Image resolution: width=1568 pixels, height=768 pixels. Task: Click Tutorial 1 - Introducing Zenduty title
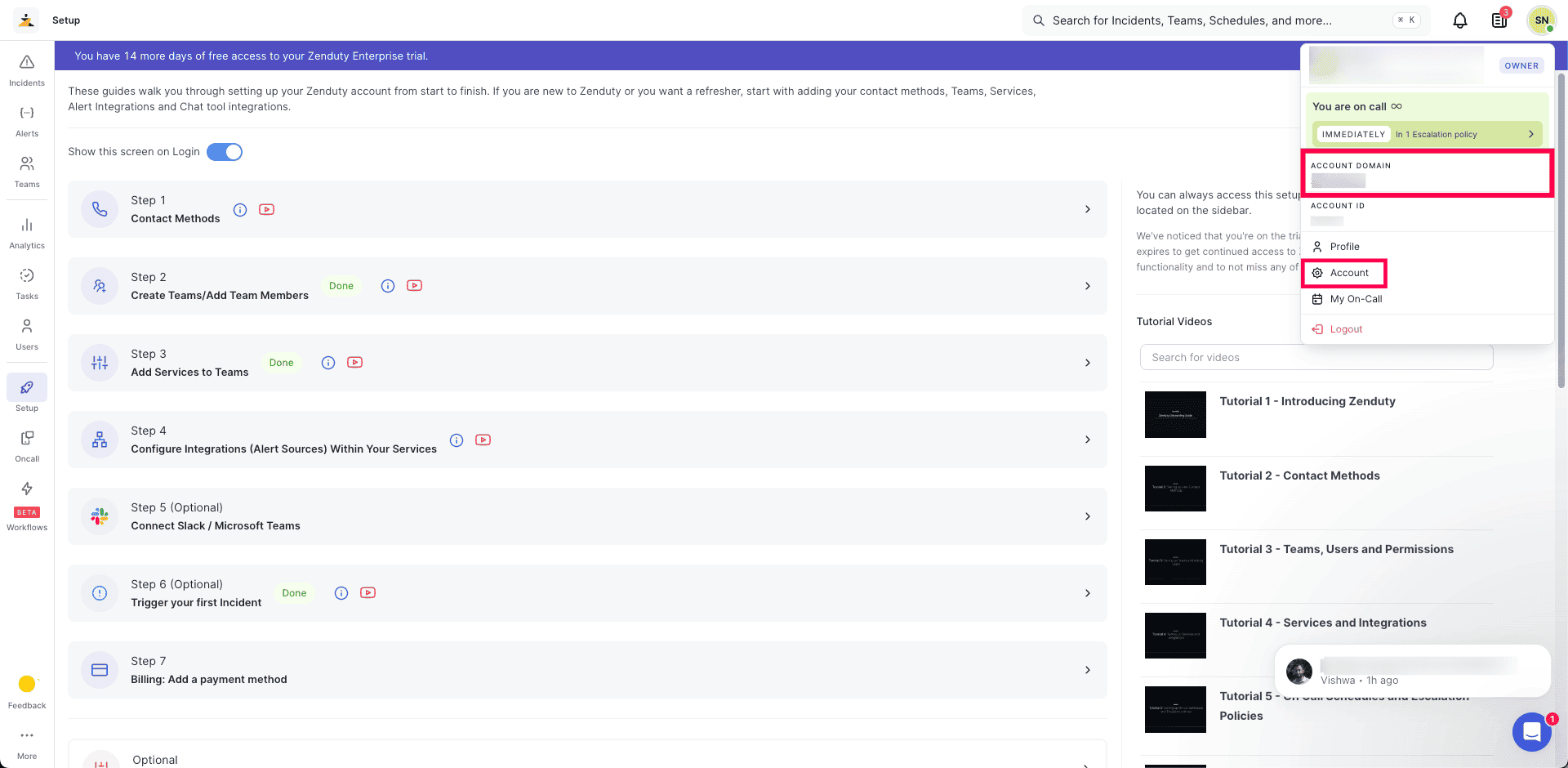click(1307, 401)
